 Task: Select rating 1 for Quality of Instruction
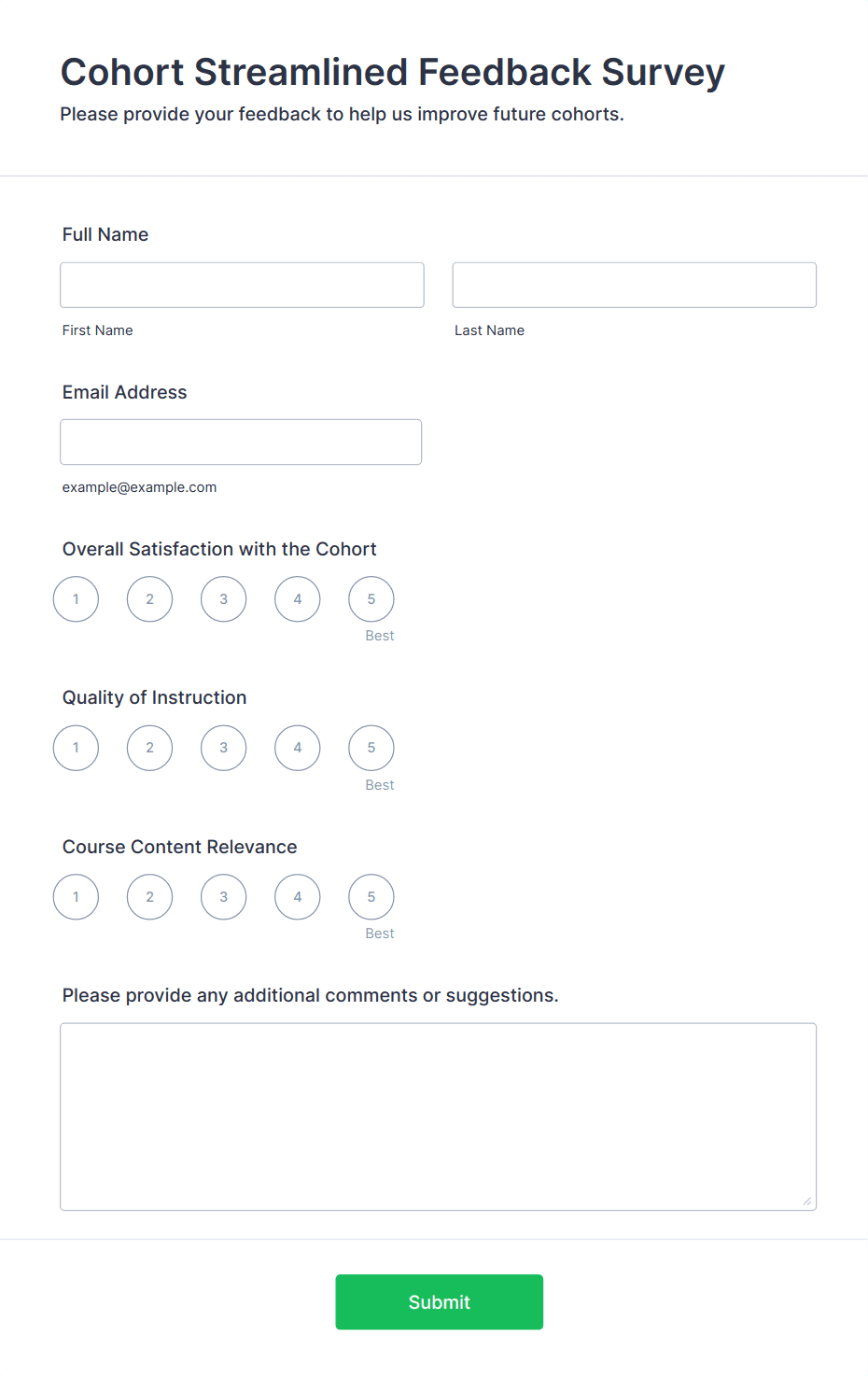pos(76,747)
